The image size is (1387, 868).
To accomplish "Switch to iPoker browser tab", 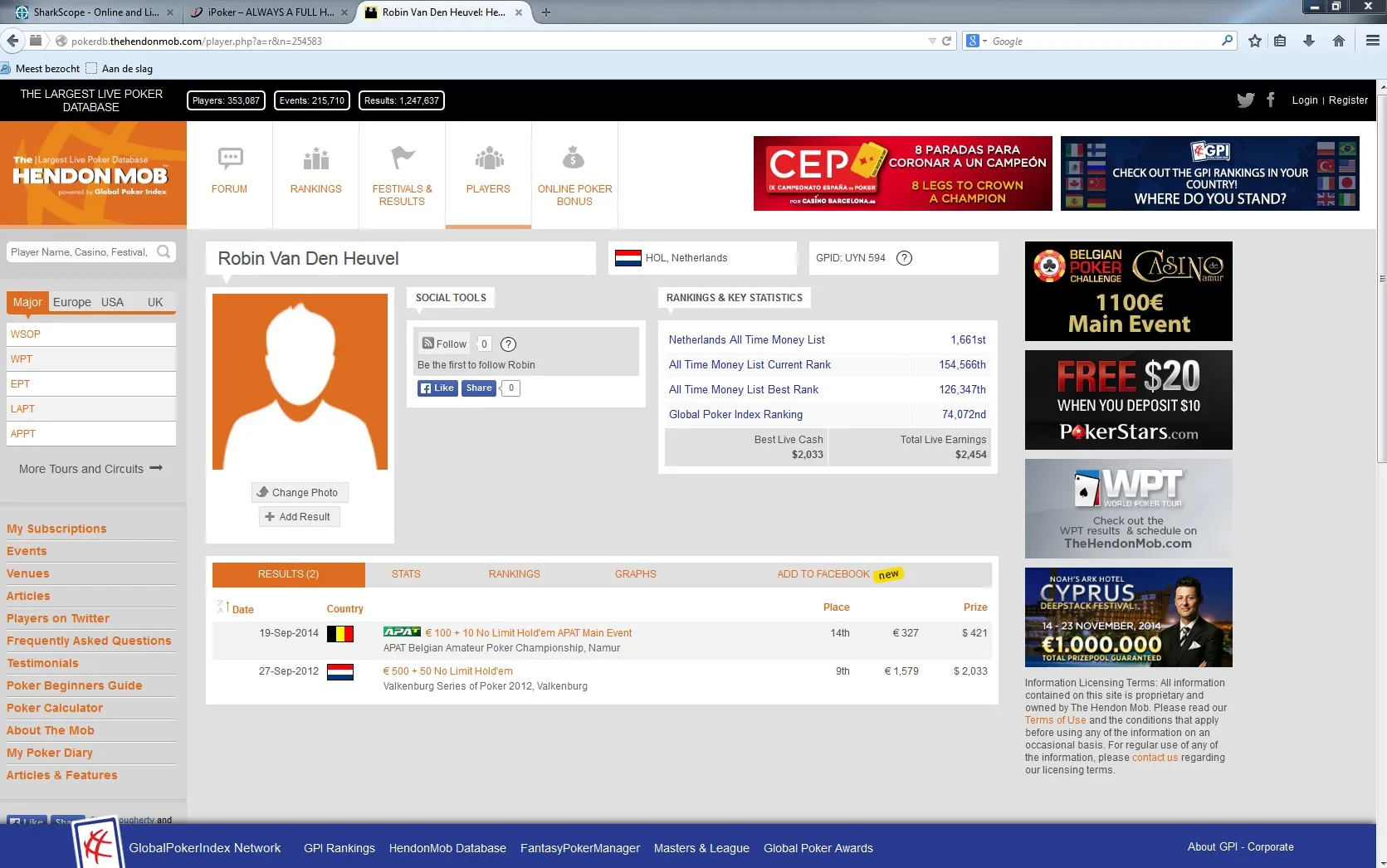I will (270, 12).
